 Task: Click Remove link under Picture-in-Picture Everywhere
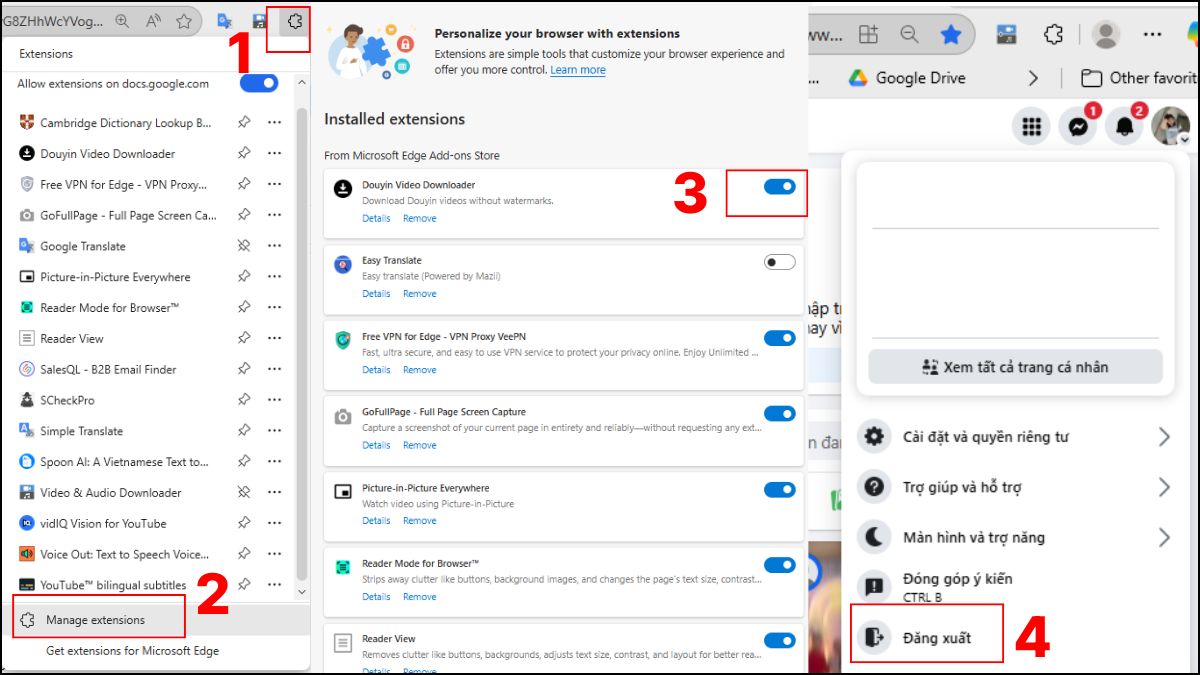[419, 521]
